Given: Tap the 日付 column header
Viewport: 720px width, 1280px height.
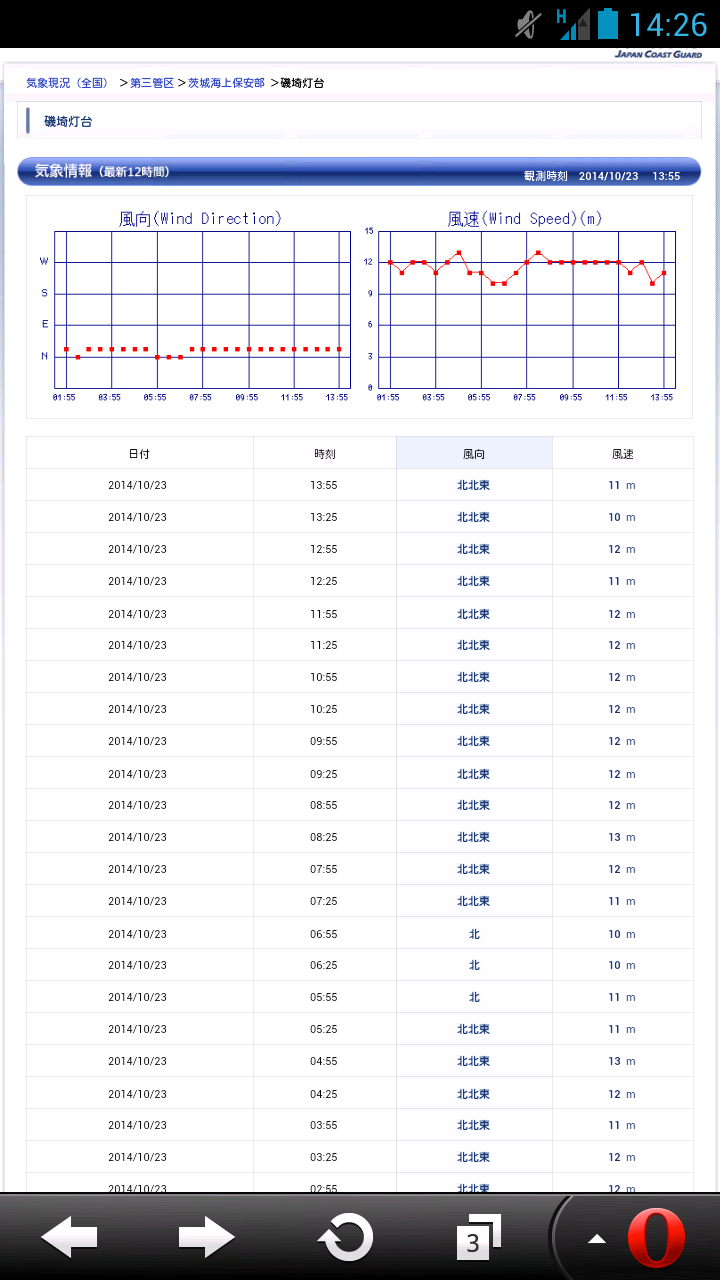Looking at the screenshot, I should 139,453.
